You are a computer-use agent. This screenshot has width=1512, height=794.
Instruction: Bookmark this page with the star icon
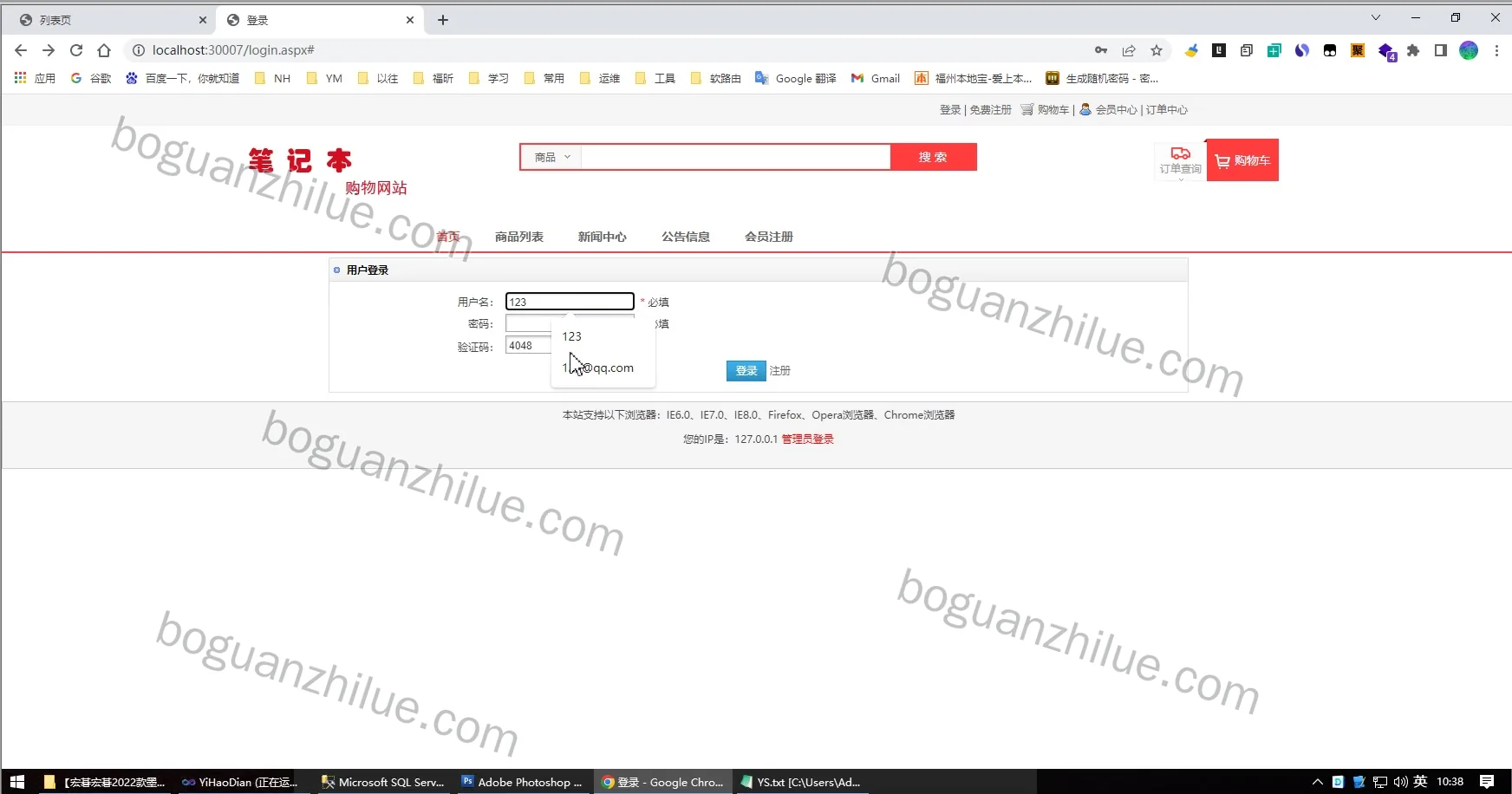[x=1157, y=50]
